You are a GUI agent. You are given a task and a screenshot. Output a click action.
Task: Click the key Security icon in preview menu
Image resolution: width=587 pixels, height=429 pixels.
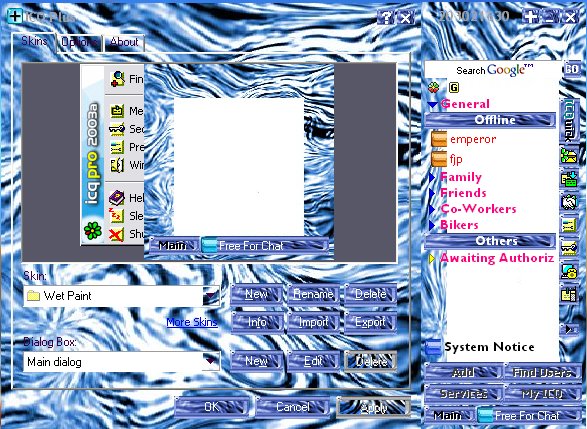coord(117,129)
